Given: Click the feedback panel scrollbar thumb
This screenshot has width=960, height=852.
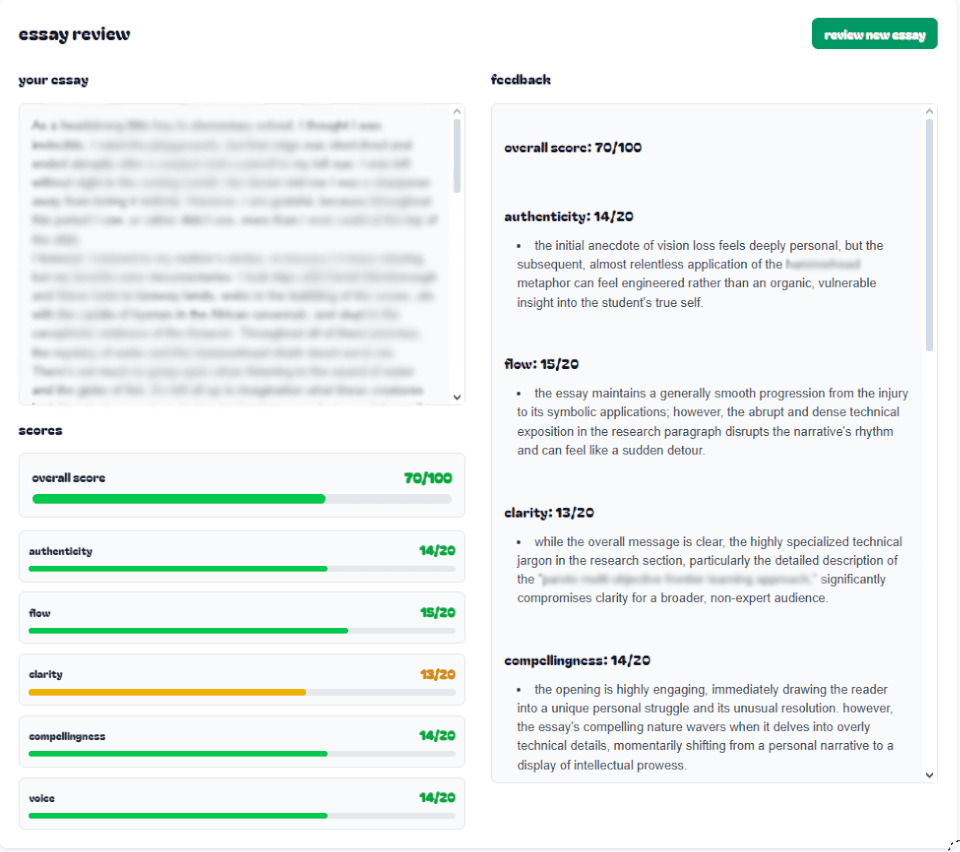Looking at the screenshot, I should click(929, 235).
